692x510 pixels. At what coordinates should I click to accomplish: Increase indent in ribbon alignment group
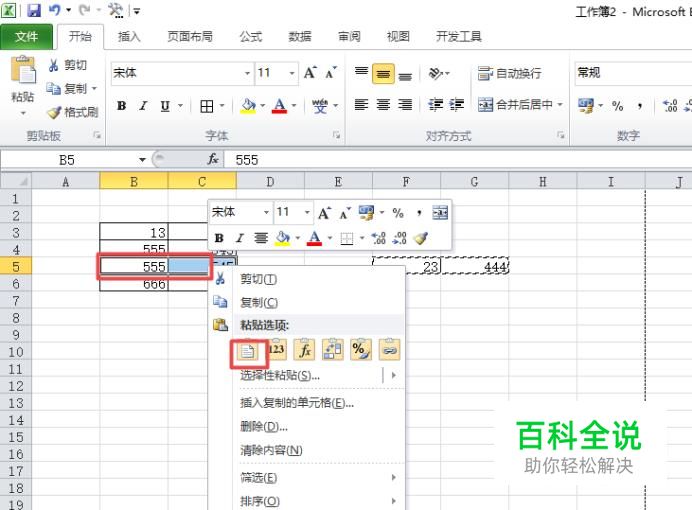pos(457,105)
